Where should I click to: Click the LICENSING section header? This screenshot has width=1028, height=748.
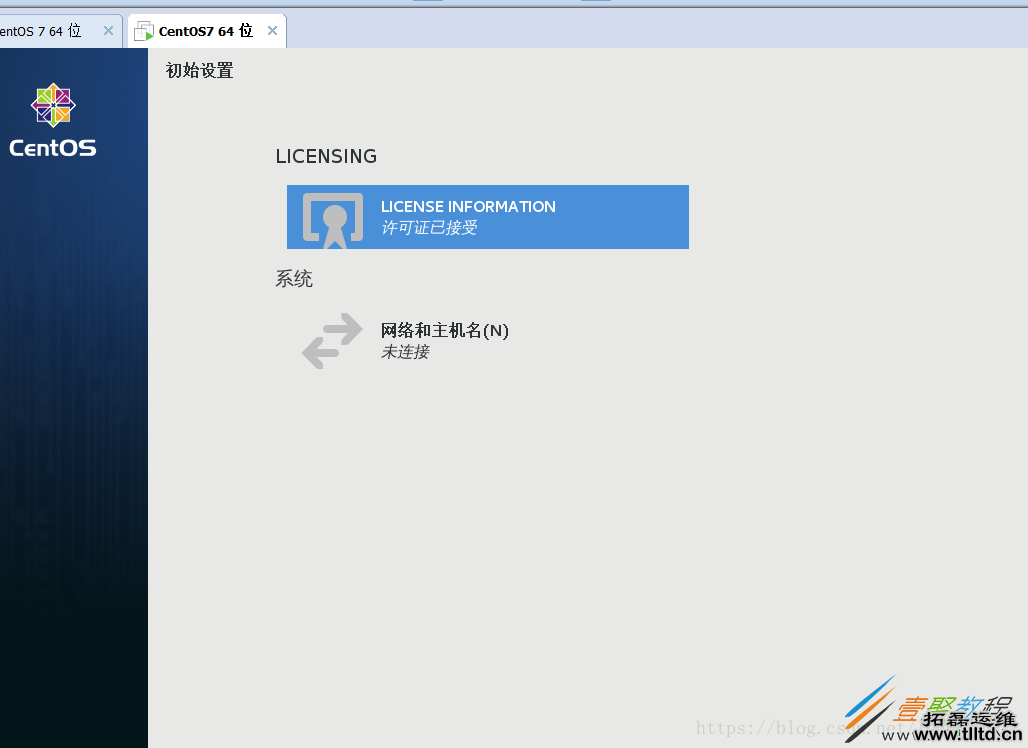(x=326, y=156)
